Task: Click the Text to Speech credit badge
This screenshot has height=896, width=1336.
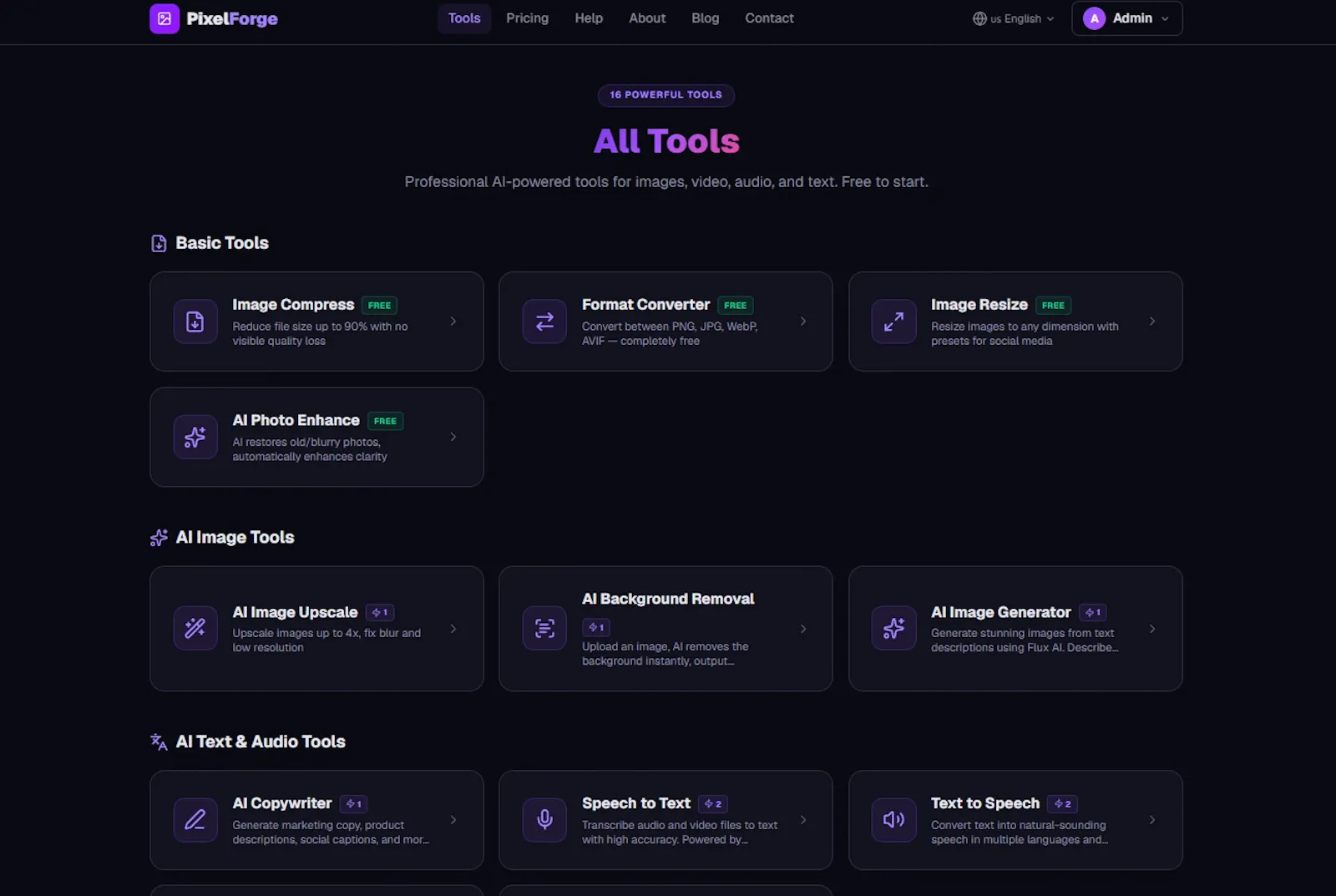Action: pos(1063,804)
